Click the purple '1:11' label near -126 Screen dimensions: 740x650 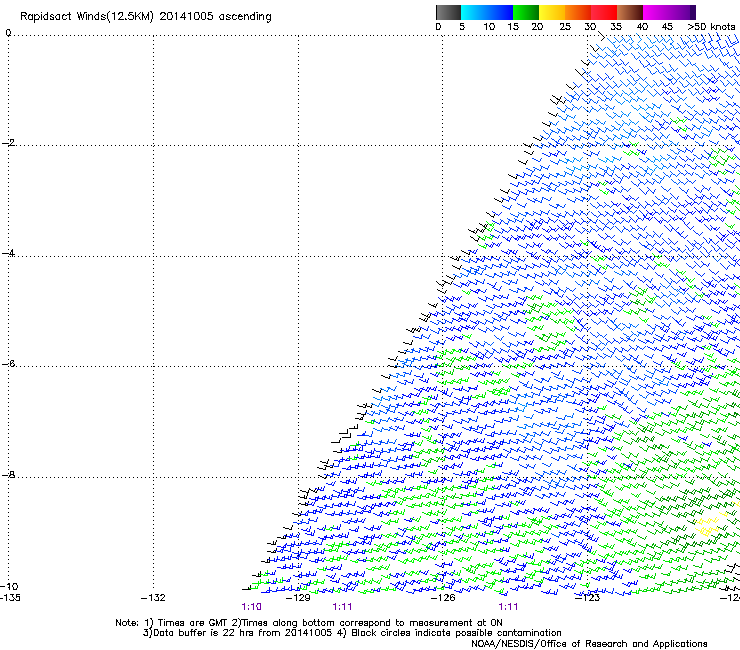508,607
